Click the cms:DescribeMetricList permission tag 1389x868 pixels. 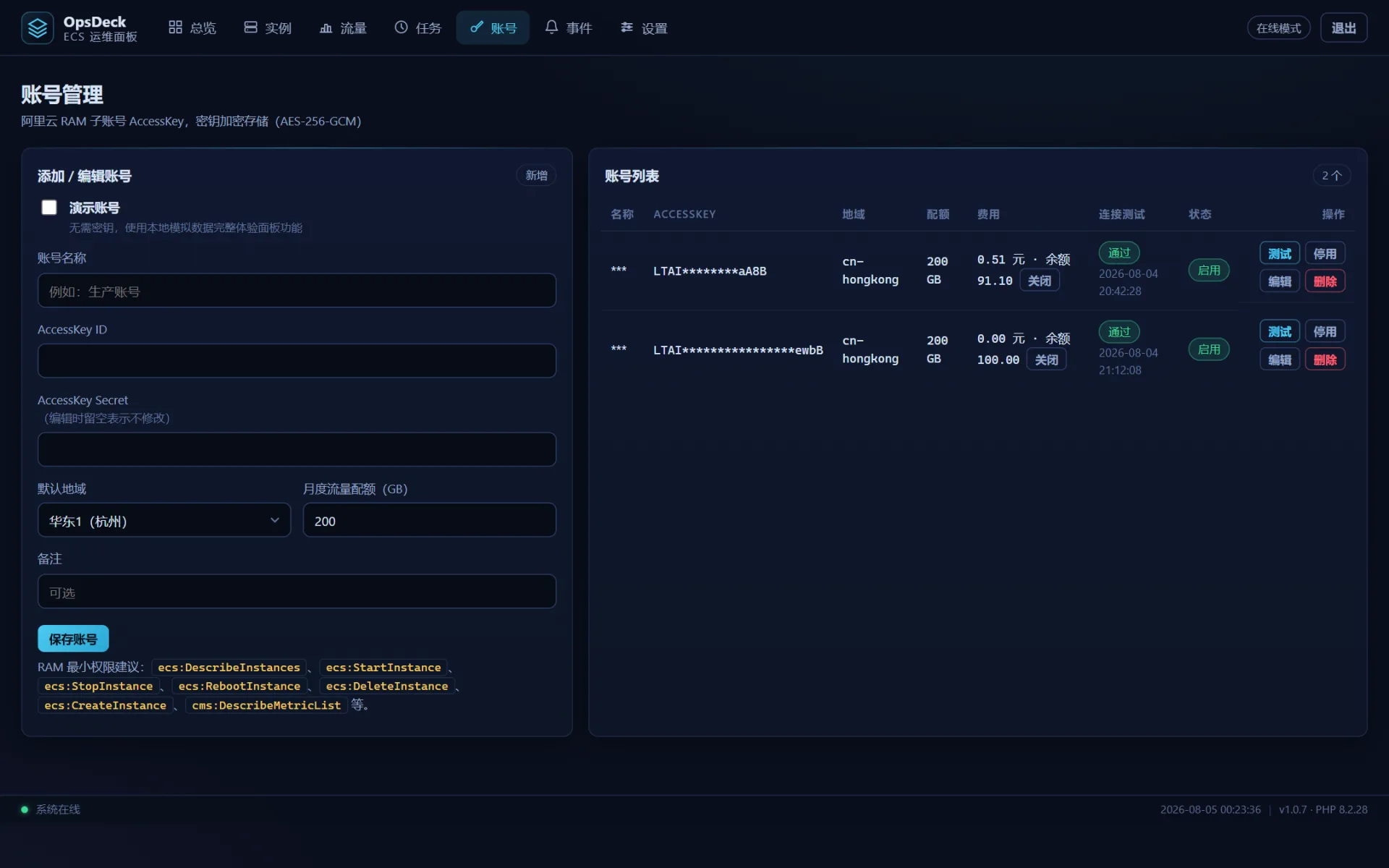266,705
